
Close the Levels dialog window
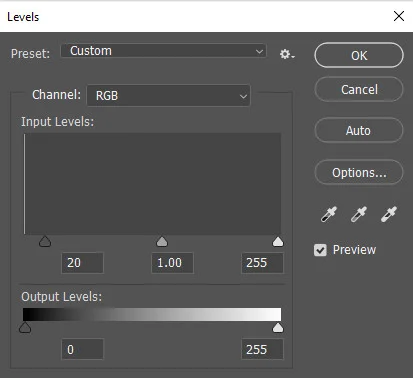(x=399, y=16)
